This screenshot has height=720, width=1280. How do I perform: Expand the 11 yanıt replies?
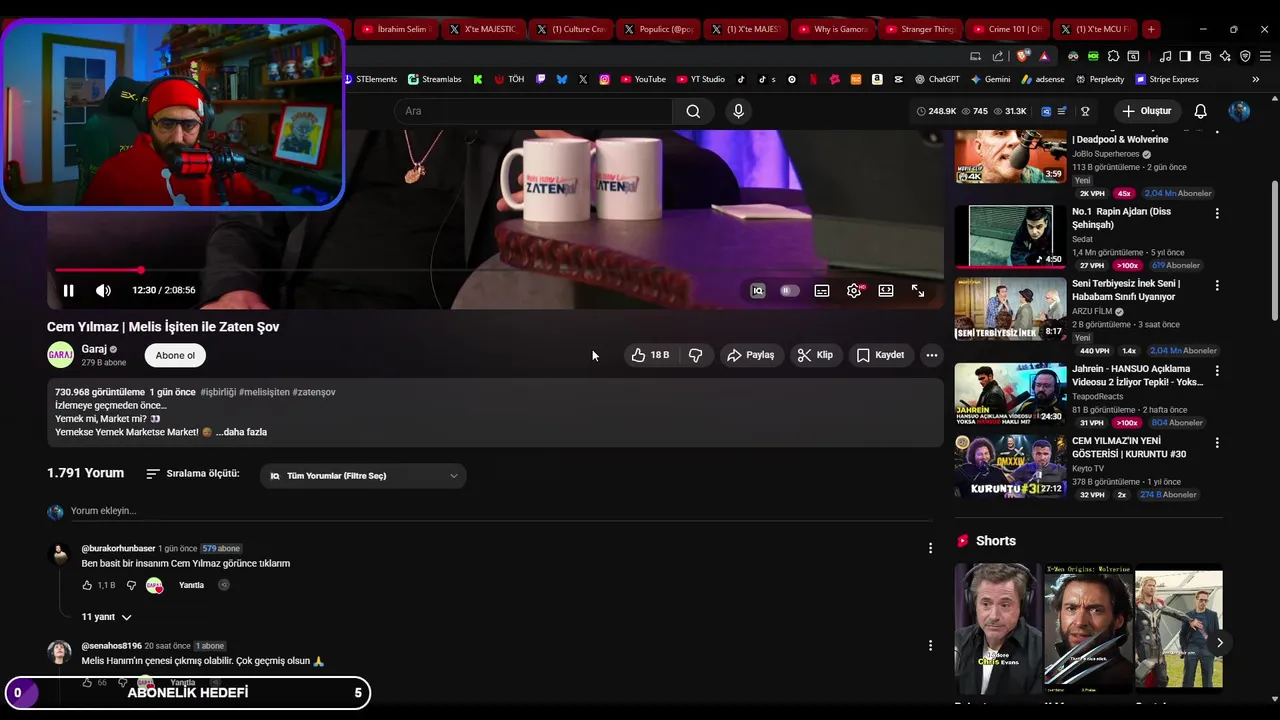106,617
